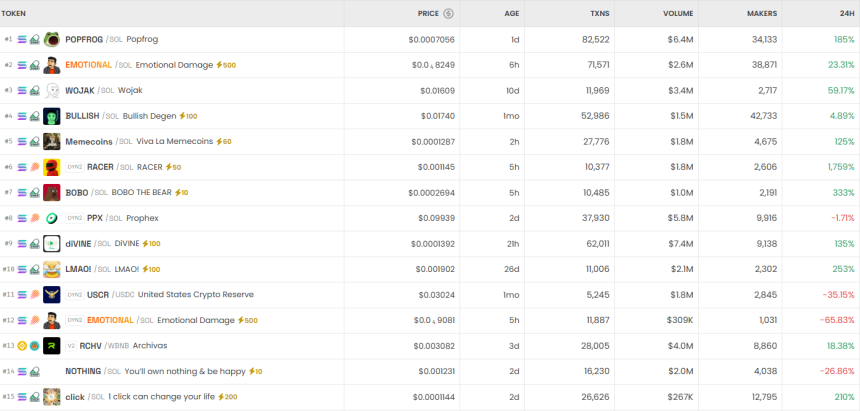Open the diVINE /SOL token pair
This screenshot has height=411, width=860.
(x=78, y=244)
